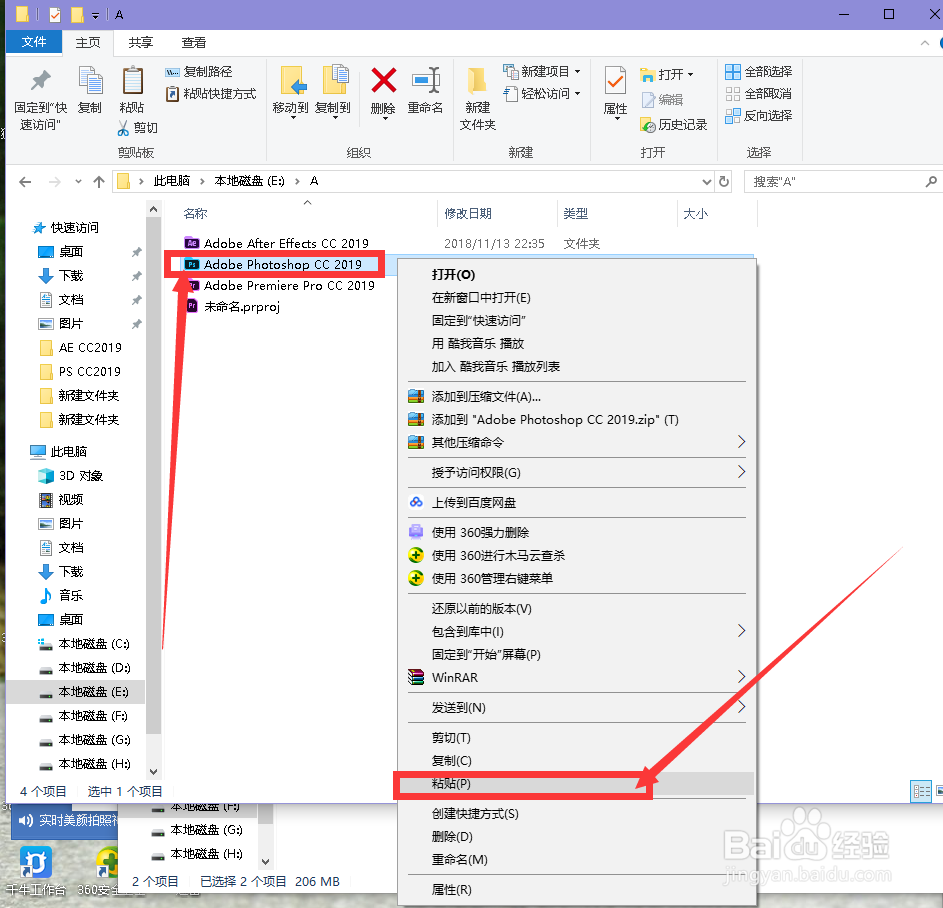The image size is (943, 908).
Task: Select 粘贴(P) in the context menu
Action: tap(450, 786)
